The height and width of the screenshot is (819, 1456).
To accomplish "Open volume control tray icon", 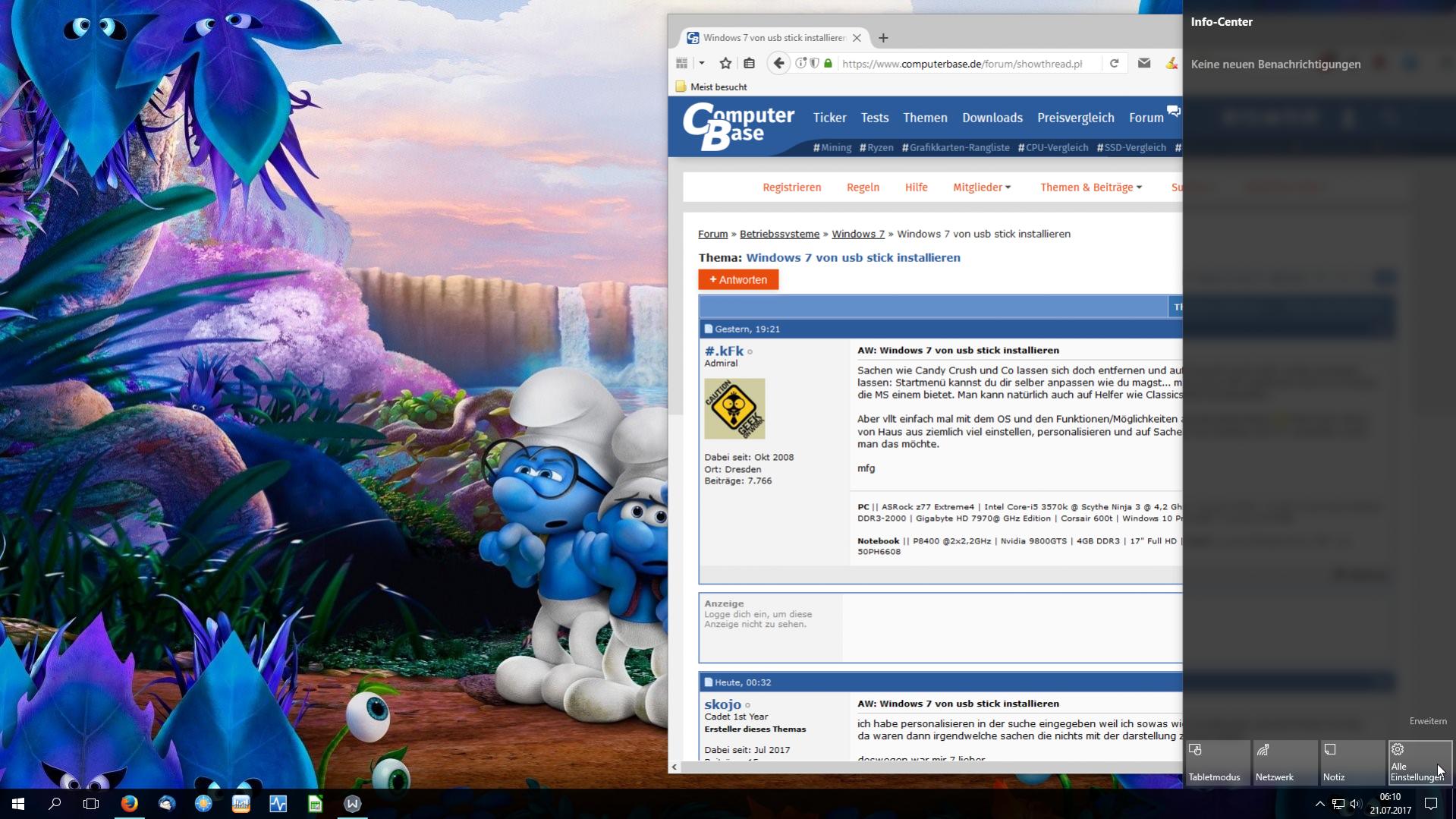I will click(x=1356, y=804).
